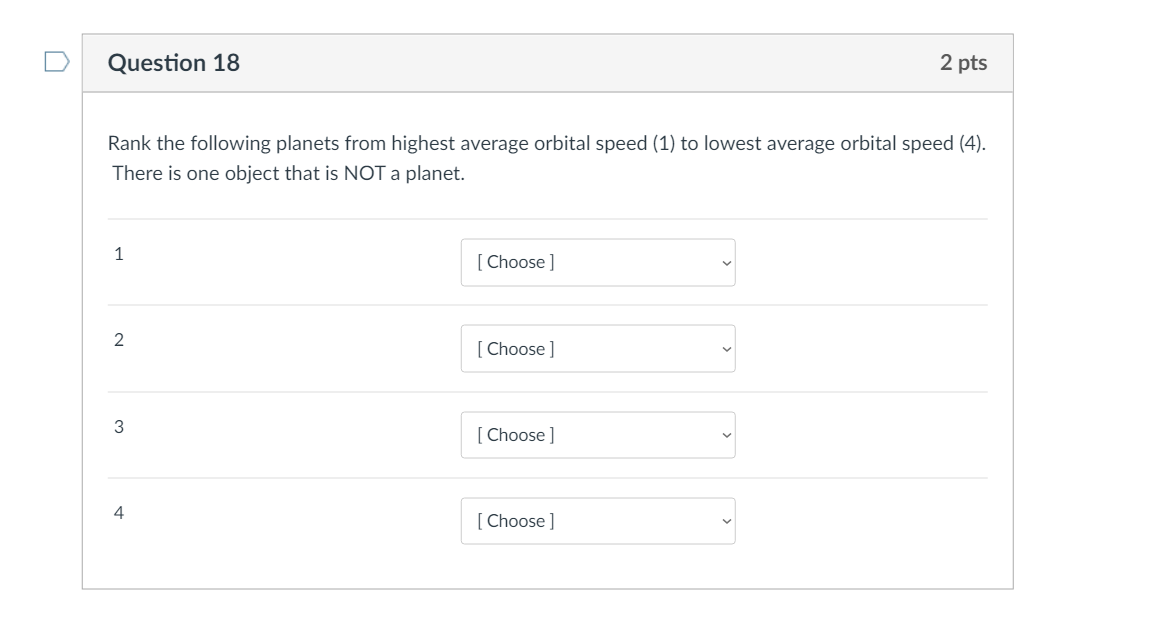Select the row label number 4
The height and width of the screenshot is (628, 1154).
pos(118,513)
